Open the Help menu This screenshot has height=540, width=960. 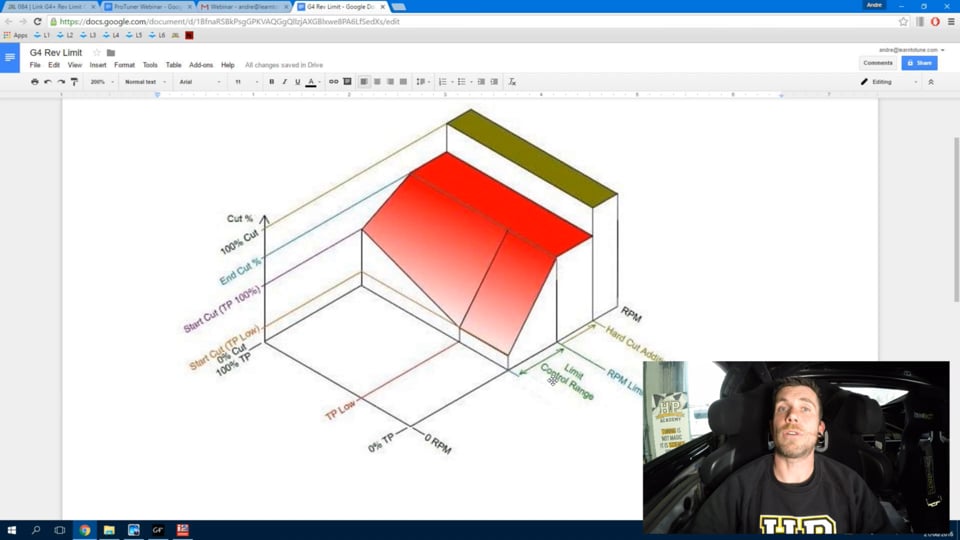(x=228, y=65)
